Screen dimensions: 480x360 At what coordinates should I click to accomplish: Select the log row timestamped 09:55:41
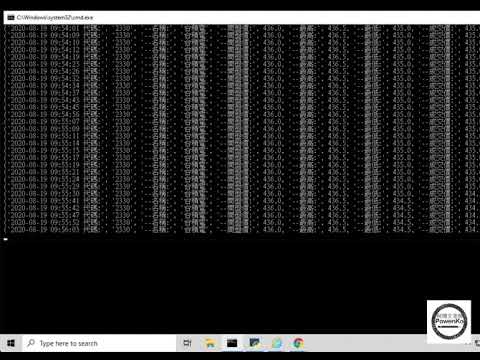242,201
